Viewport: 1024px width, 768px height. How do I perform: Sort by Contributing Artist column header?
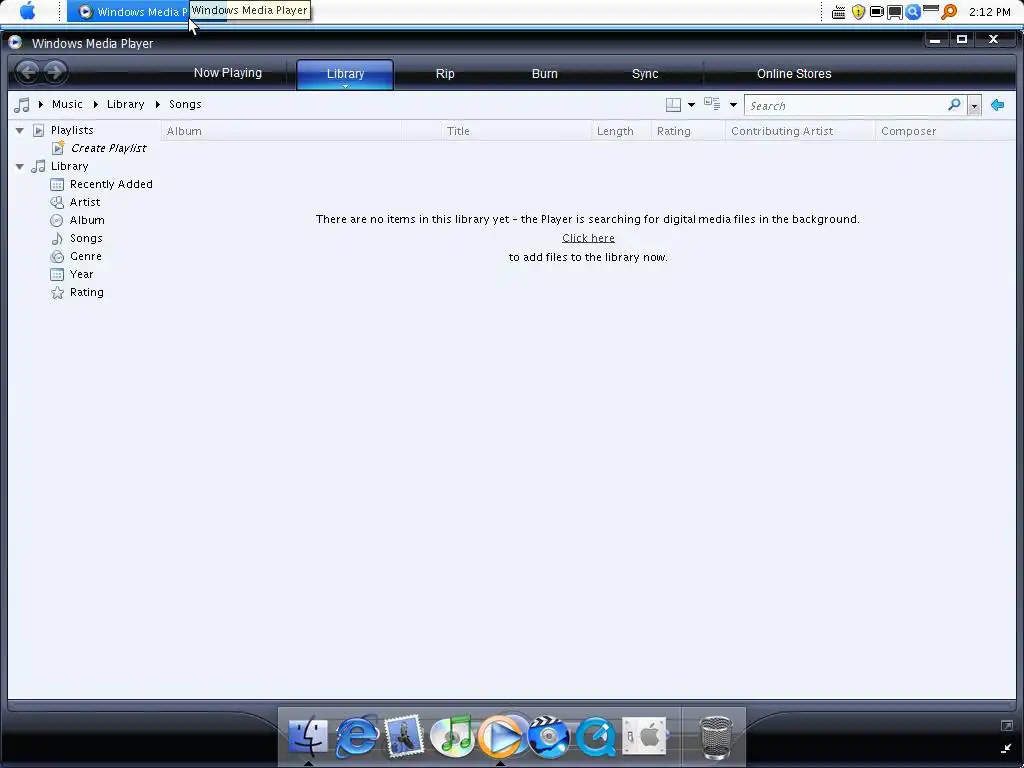800,131
